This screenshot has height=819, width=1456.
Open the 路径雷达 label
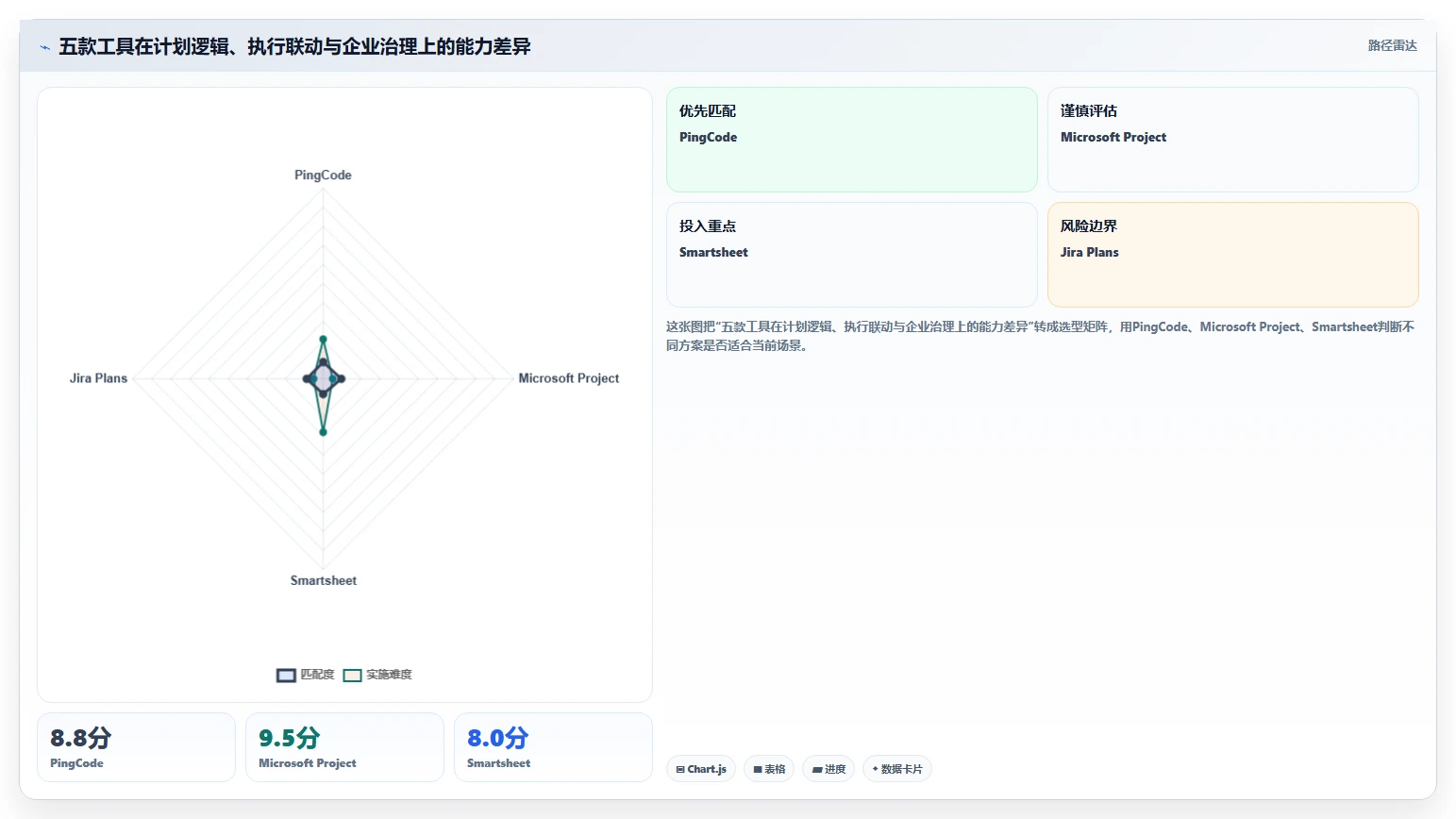point(1392,45)
